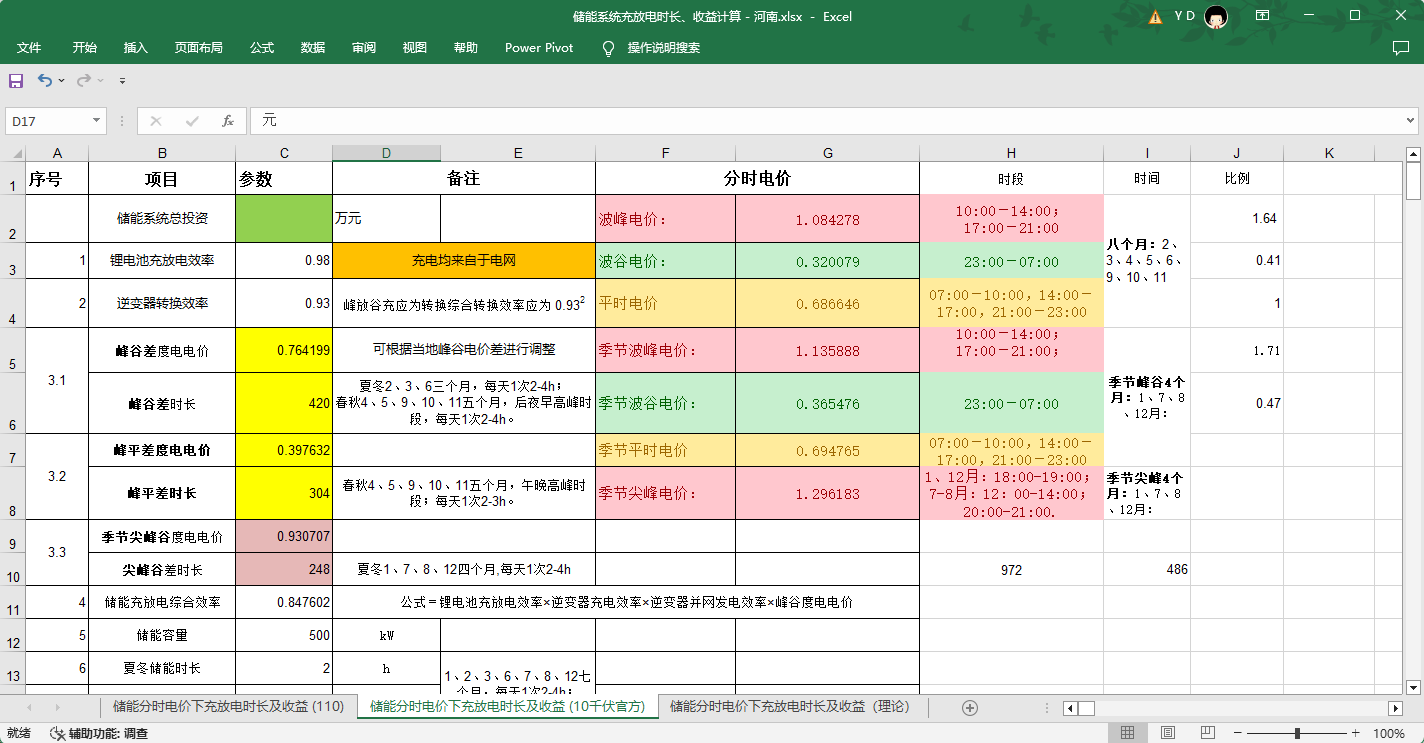
Task: Click the zoom out minus button
Action: (x=1238, y=733)
